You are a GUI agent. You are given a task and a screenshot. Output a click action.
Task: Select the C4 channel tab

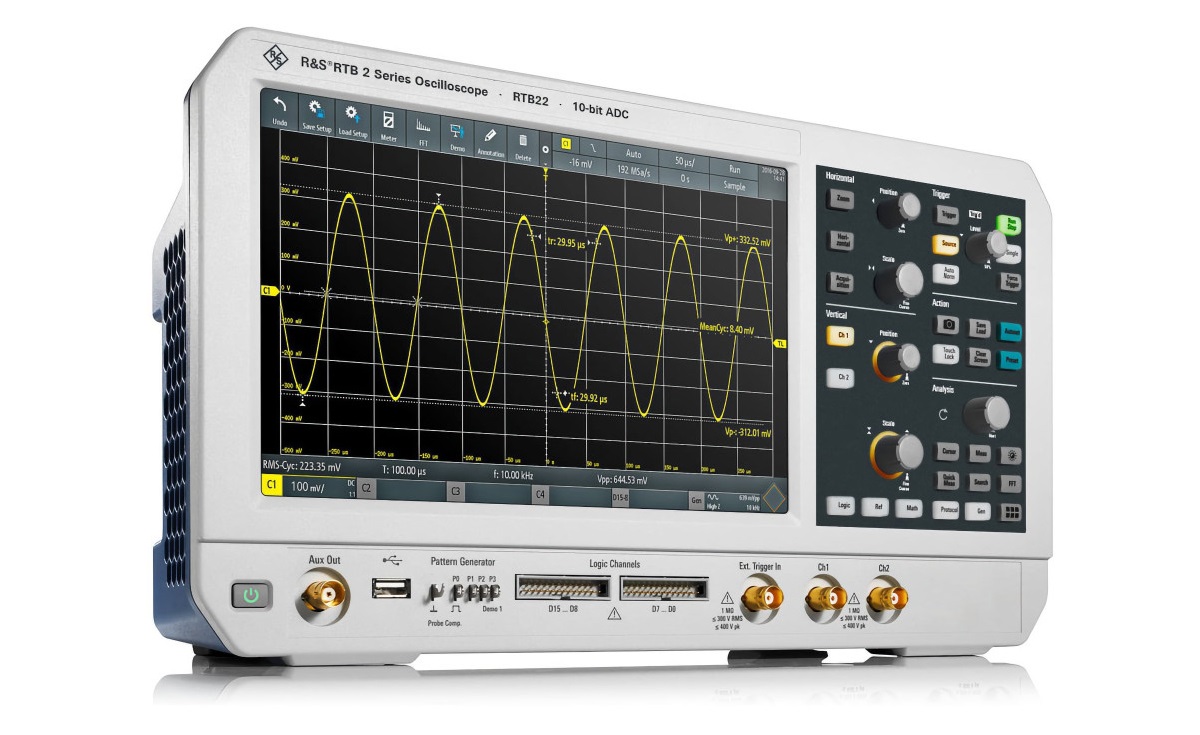pyautogui.click(x=541, y=493)
